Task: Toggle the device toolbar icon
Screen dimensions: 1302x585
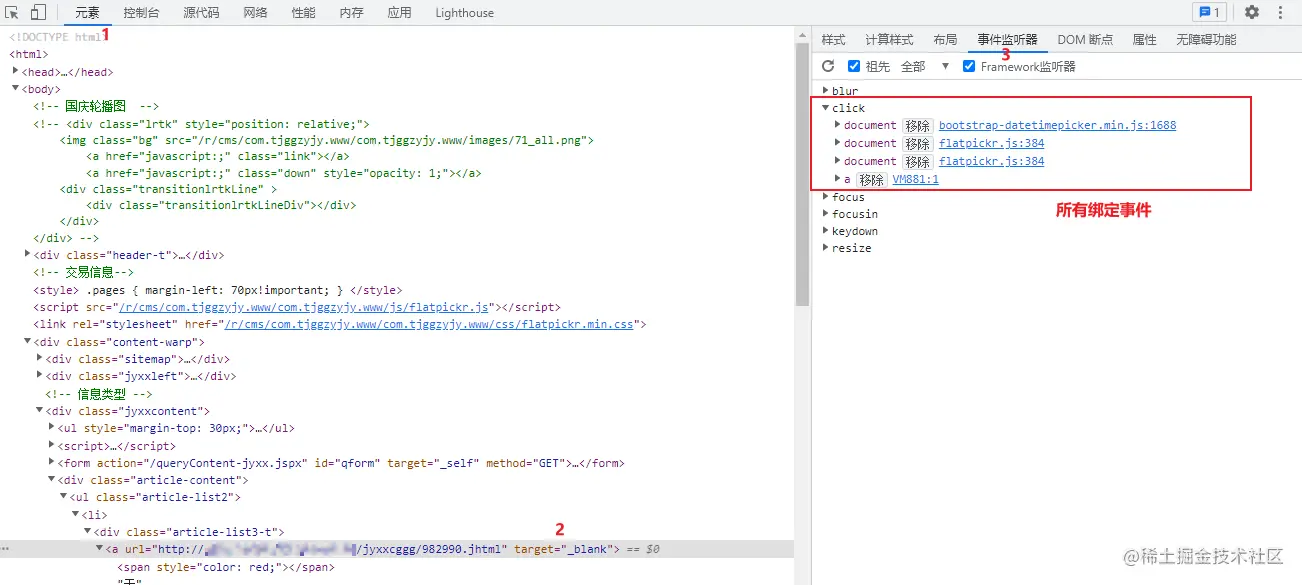Action: (x=38, y=13)
